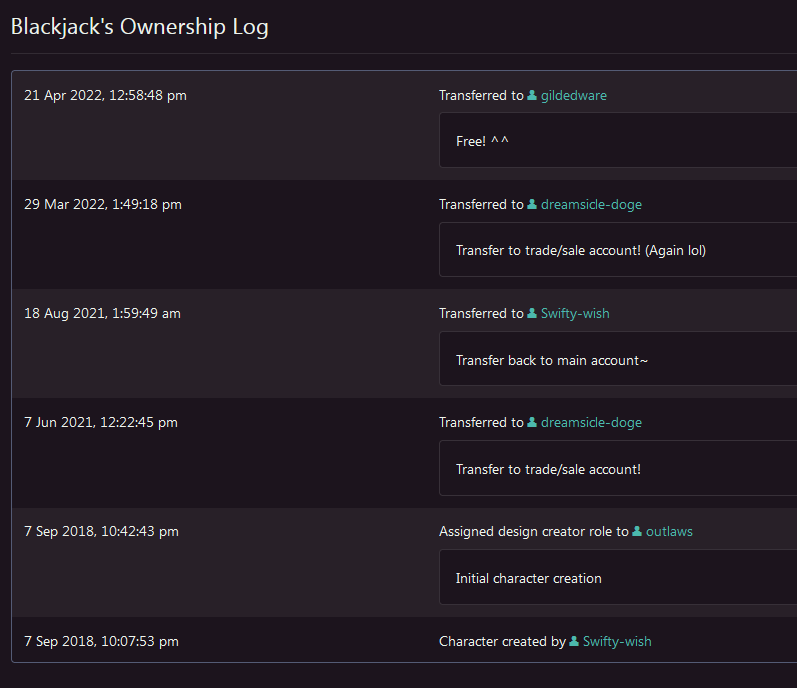
Task: Select the "(Again lol)" transfer note
Action: pyautogui.click(x=617, y=250)
